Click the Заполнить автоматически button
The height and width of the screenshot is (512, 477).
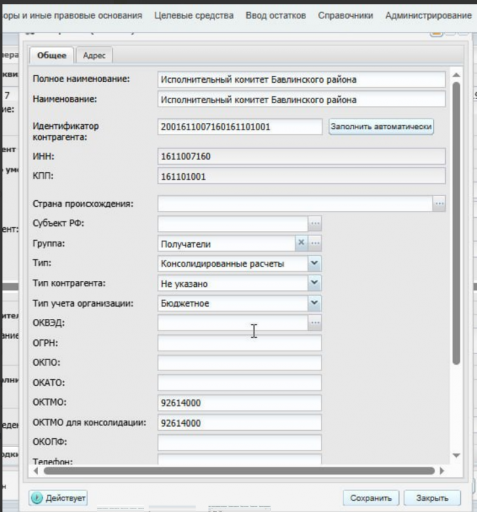pyautogui.click(x=381, y=127)
